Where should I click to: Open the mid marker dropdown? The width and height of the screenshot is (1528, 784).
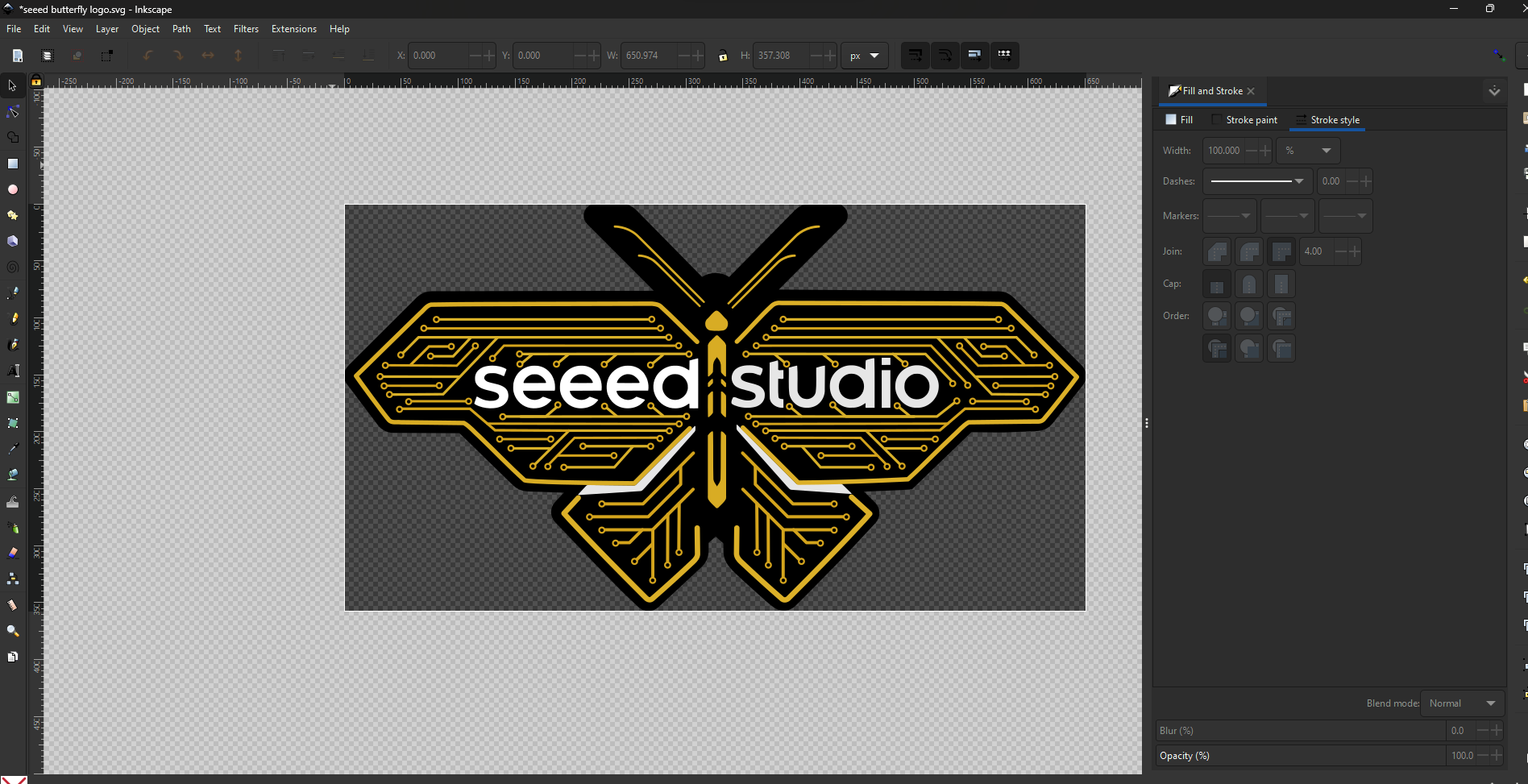coord(1288,216)
